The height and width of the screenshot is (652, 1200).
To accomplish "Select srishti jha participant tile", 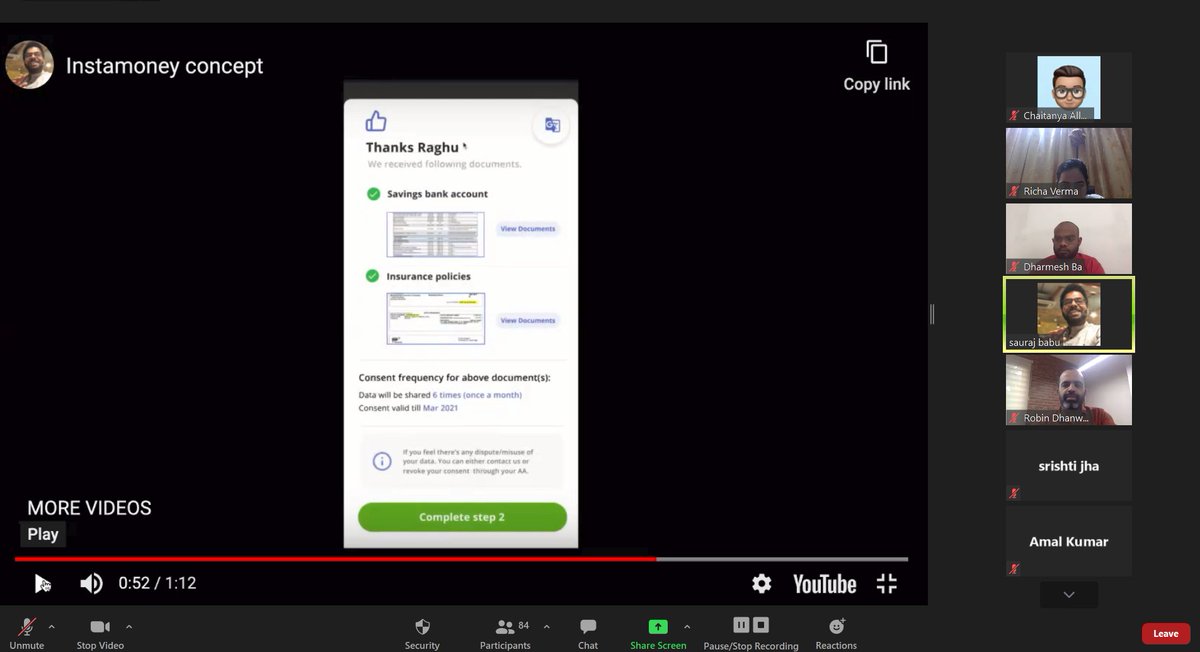I will [1068, 466].
